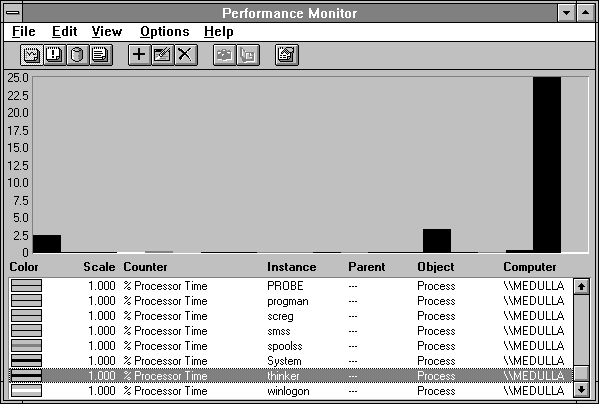The height and width of the screenshot is (404, 600).
Task: Open the Alert view toolbar icon
Action: click(x=55, y=55)
